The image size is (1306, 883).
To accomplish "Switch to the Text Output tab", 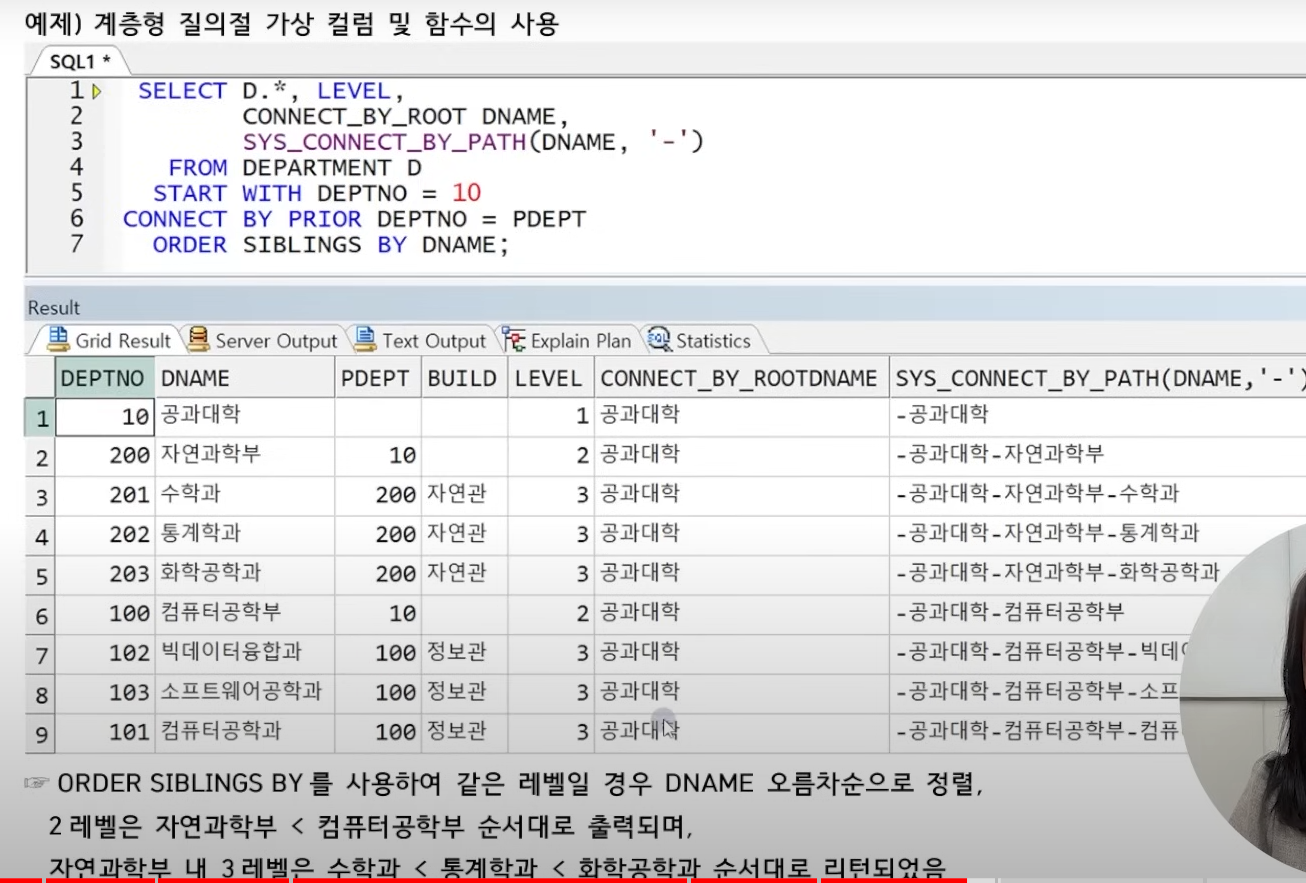I will pyautogui.click(x=420, y=341).
